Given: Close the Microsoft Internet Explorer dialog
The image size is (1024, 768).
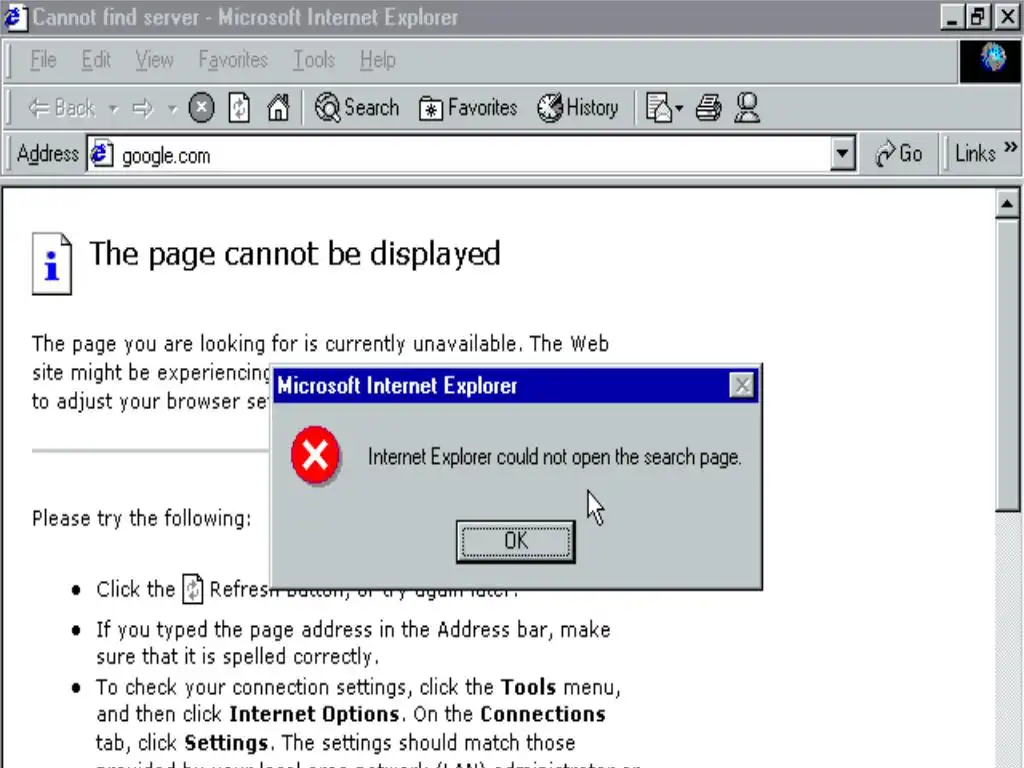Looking at the screenshot, I should [742, 386].
